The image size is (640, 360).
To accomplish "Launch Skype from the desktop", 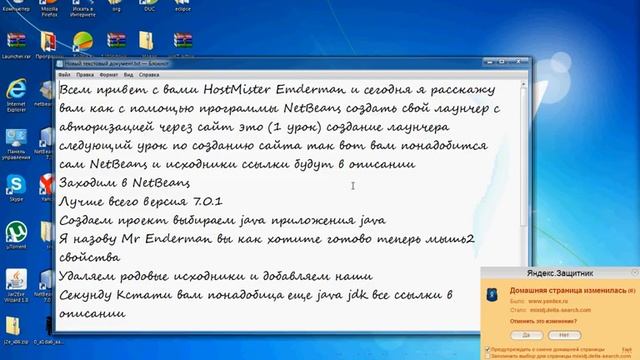I will click(x=16, y=188).
